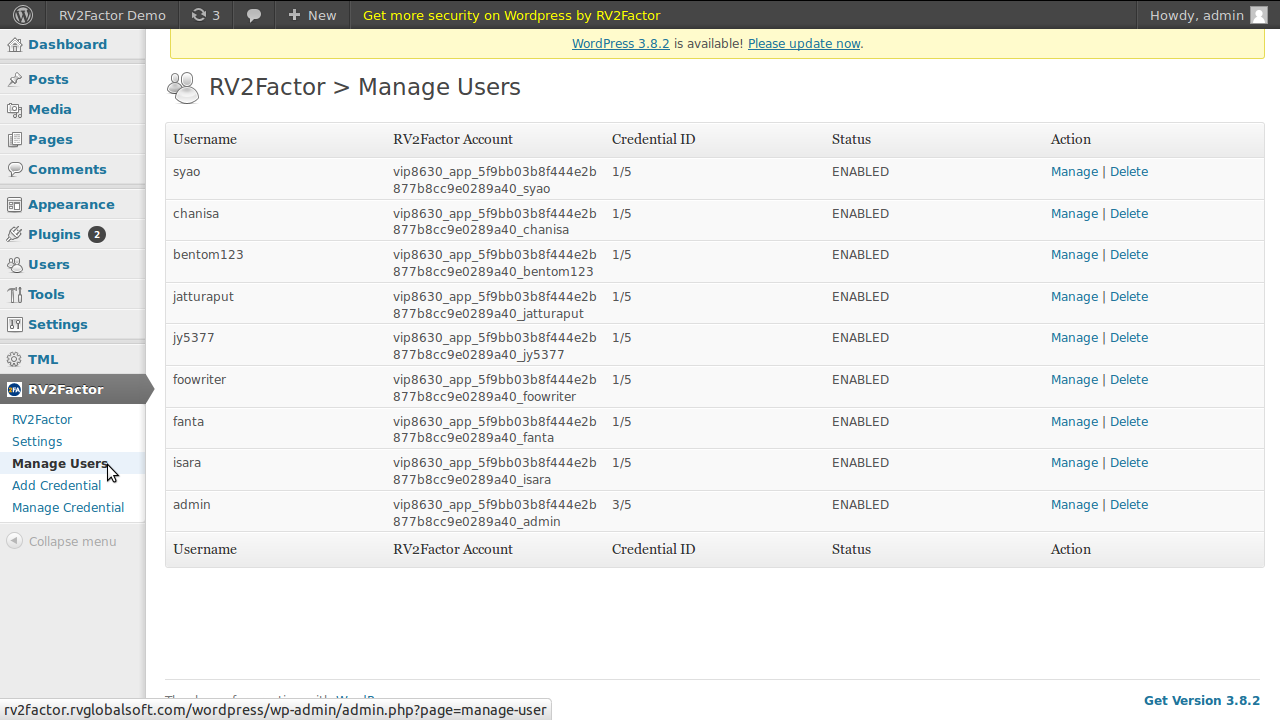Click the Comments icon in the sidebar

click(15, 169)
